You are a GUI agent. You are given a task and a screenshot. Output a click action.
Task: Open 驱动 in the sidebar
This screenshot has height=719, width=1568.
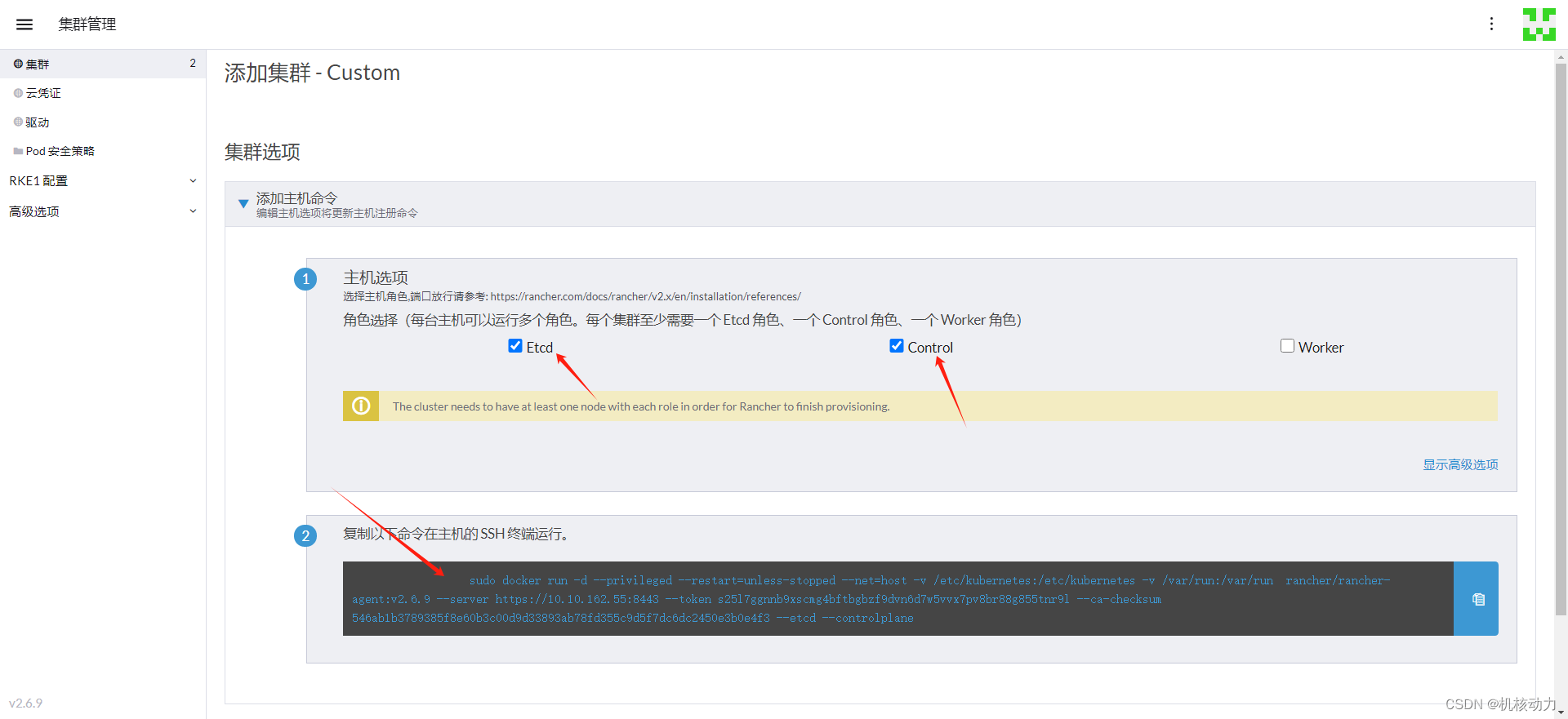(x=103, y=122)
